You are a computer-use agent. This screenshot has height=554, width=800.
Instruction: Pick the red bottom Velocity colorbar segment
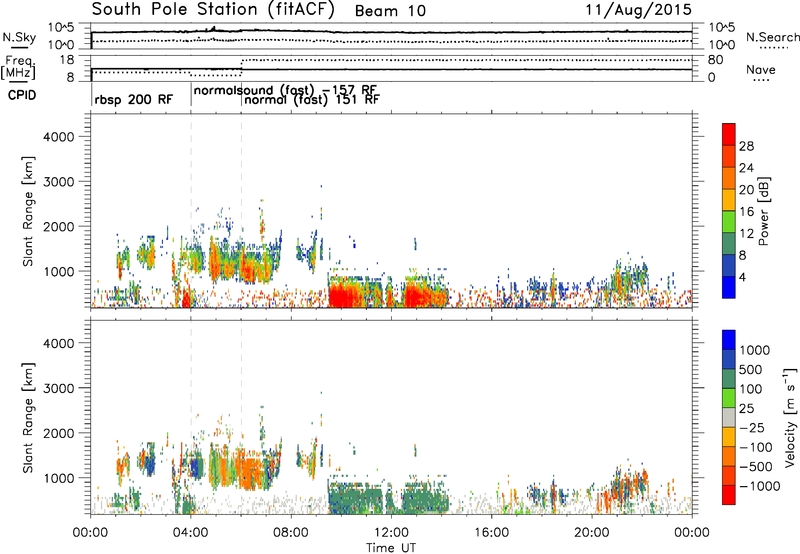click(729, 495)
